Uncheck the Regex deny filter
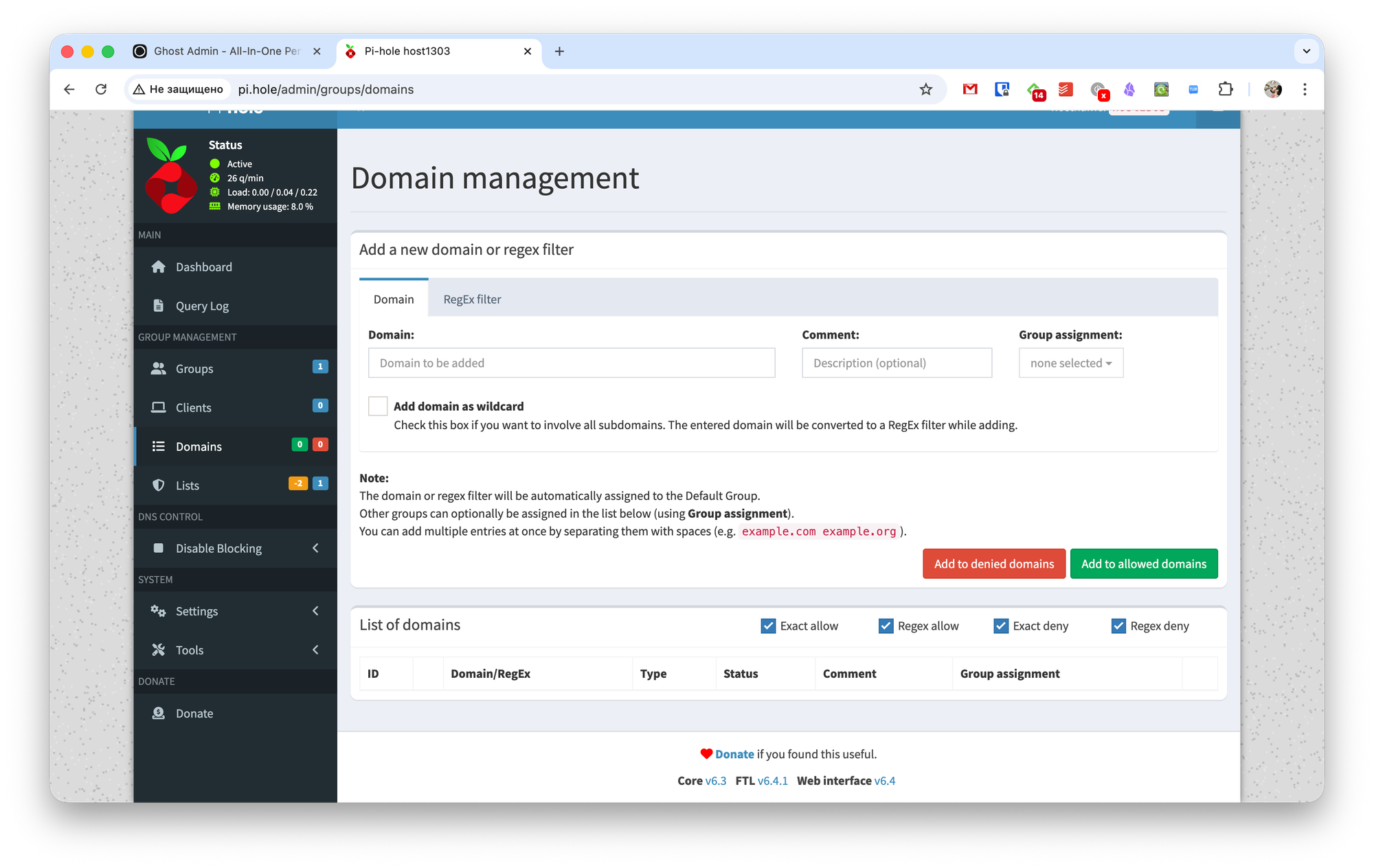 [1118, 626]
